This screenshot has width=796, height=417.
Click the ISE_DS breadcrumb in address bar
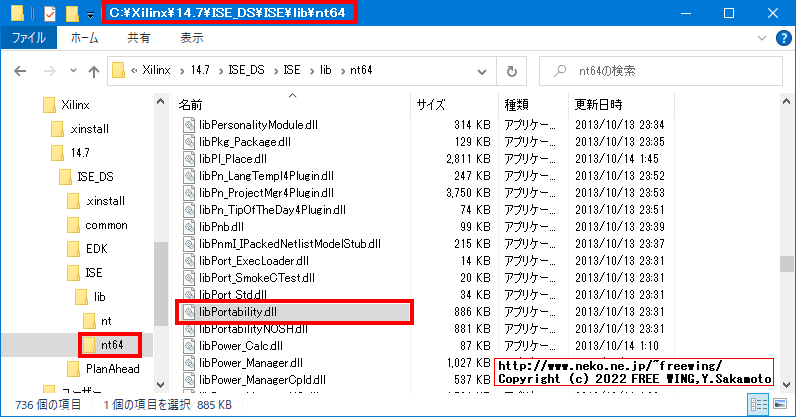coord(247,70)
